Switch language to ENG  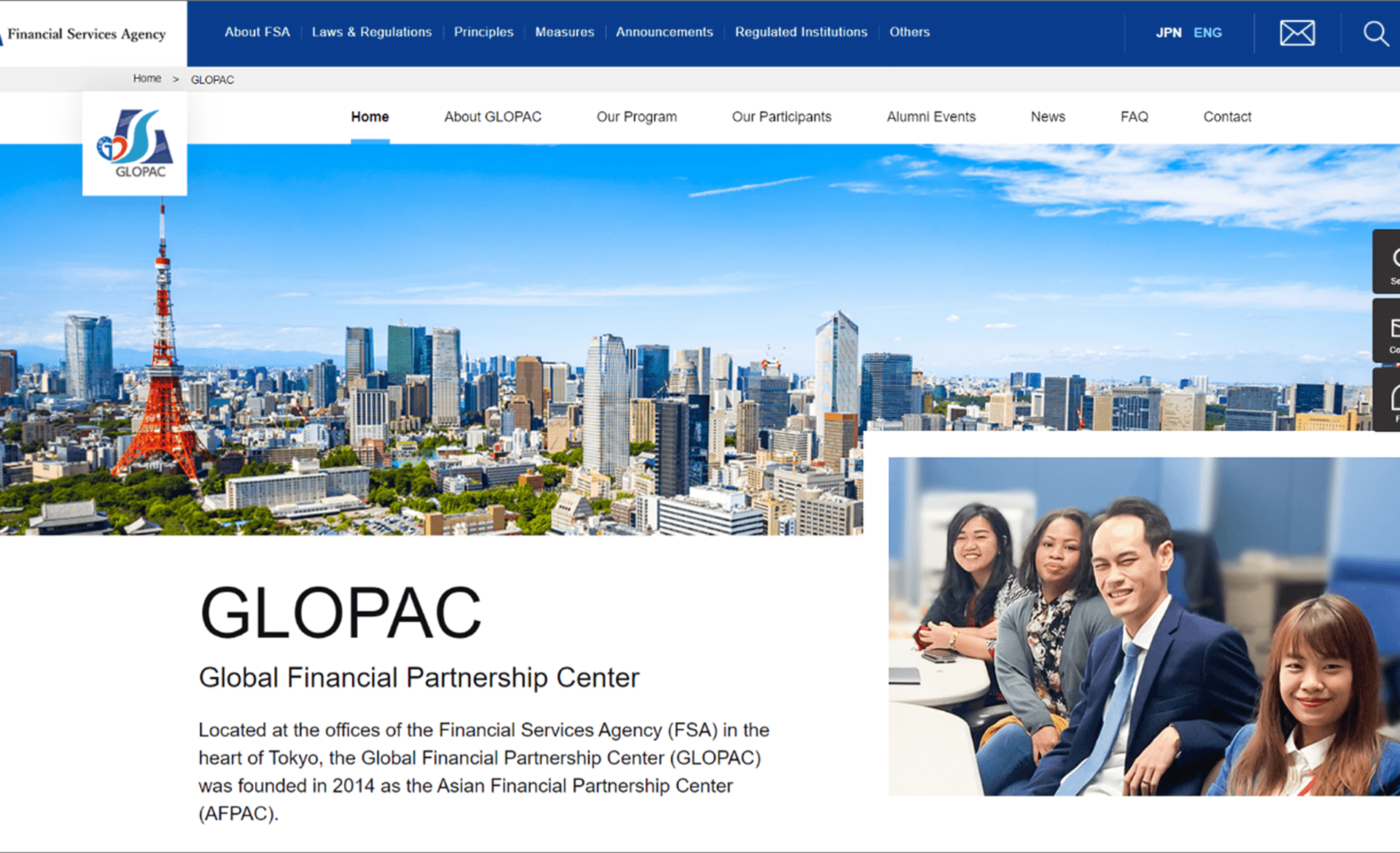[1207, 33]
